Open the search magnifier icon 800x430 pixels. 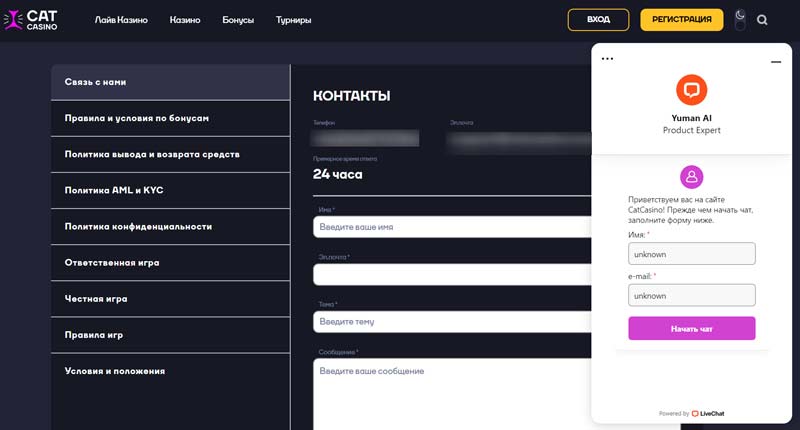click(762, 20)
